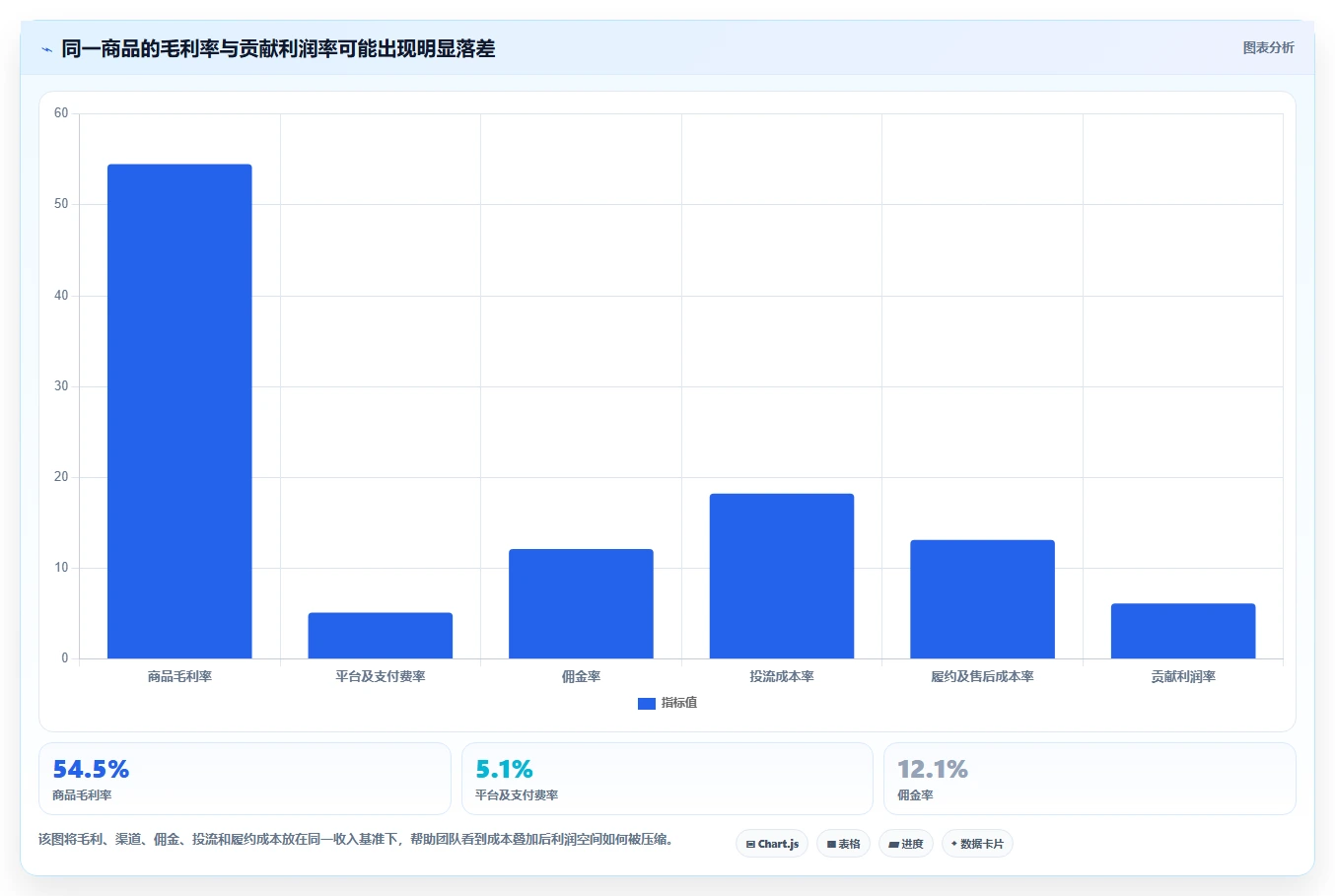
Task: Open the 54.5% 商品毛利率 data card
Action: coord(245,779)
